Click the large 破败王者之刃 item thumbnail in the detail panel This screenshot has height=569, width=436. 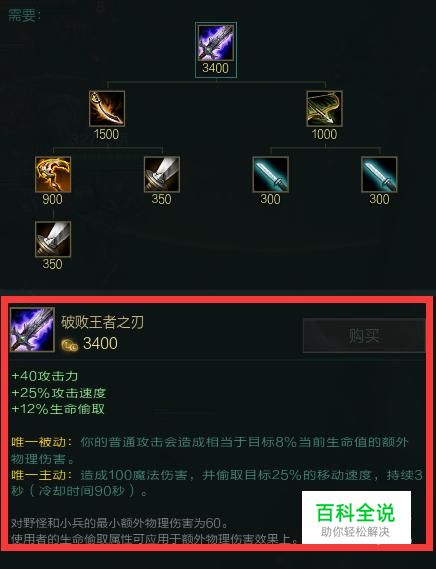[x=32, y=329]
